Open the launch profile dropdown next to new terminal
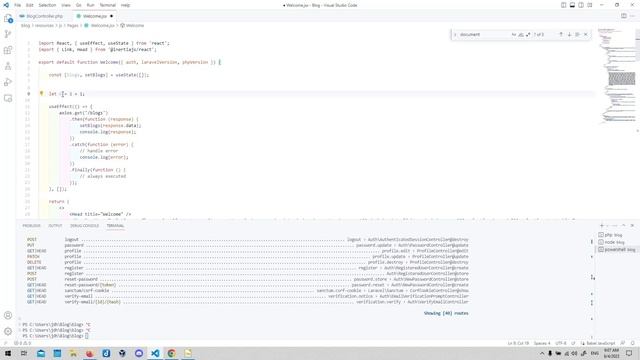640x360 pixels. 608,225
